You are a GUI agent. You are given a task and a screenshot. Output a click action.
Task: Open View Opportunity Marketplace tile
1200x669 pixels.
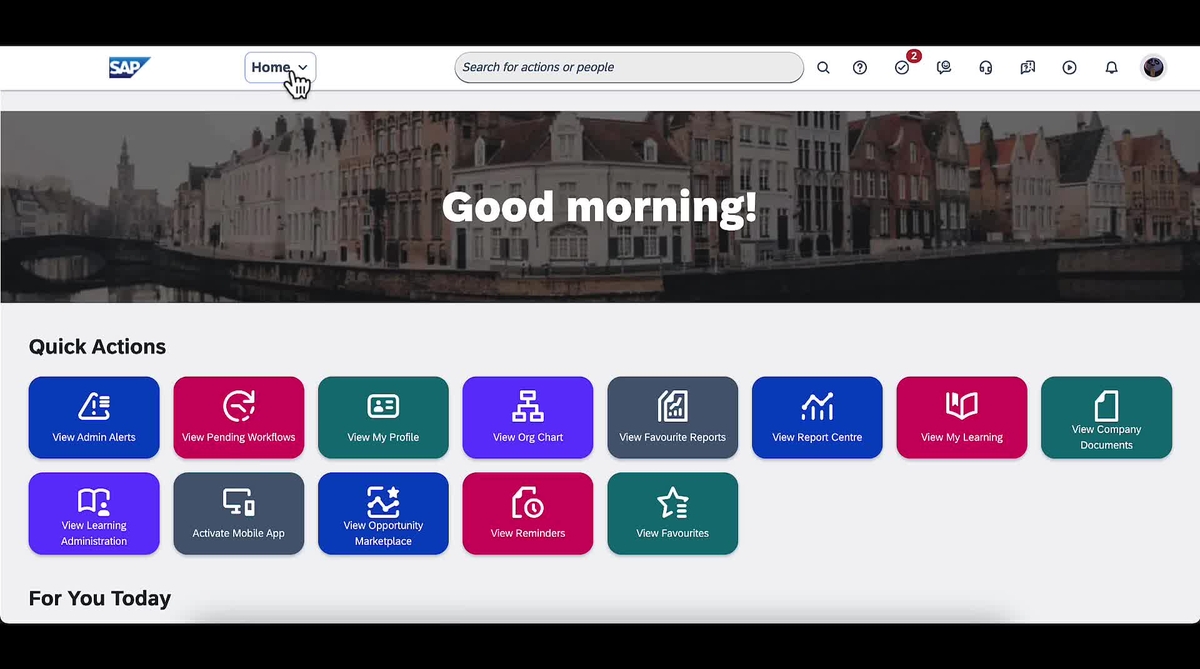383,514
